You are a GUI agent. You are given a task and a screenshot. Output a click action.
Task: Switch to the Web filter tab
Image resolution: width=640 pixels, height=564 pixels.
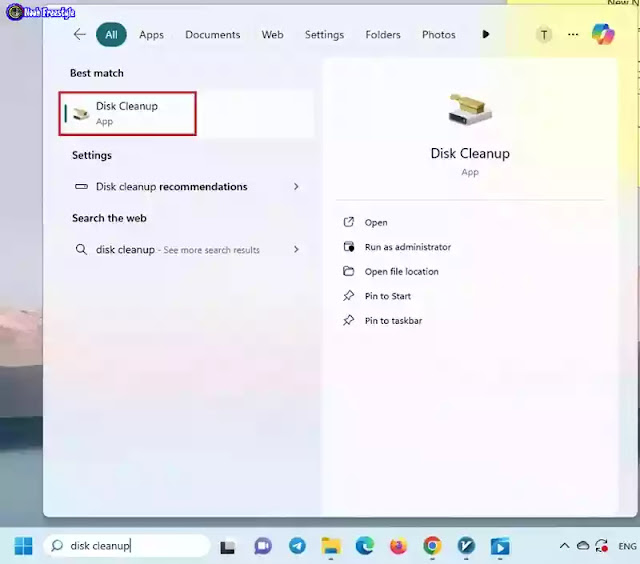[273, 35]
